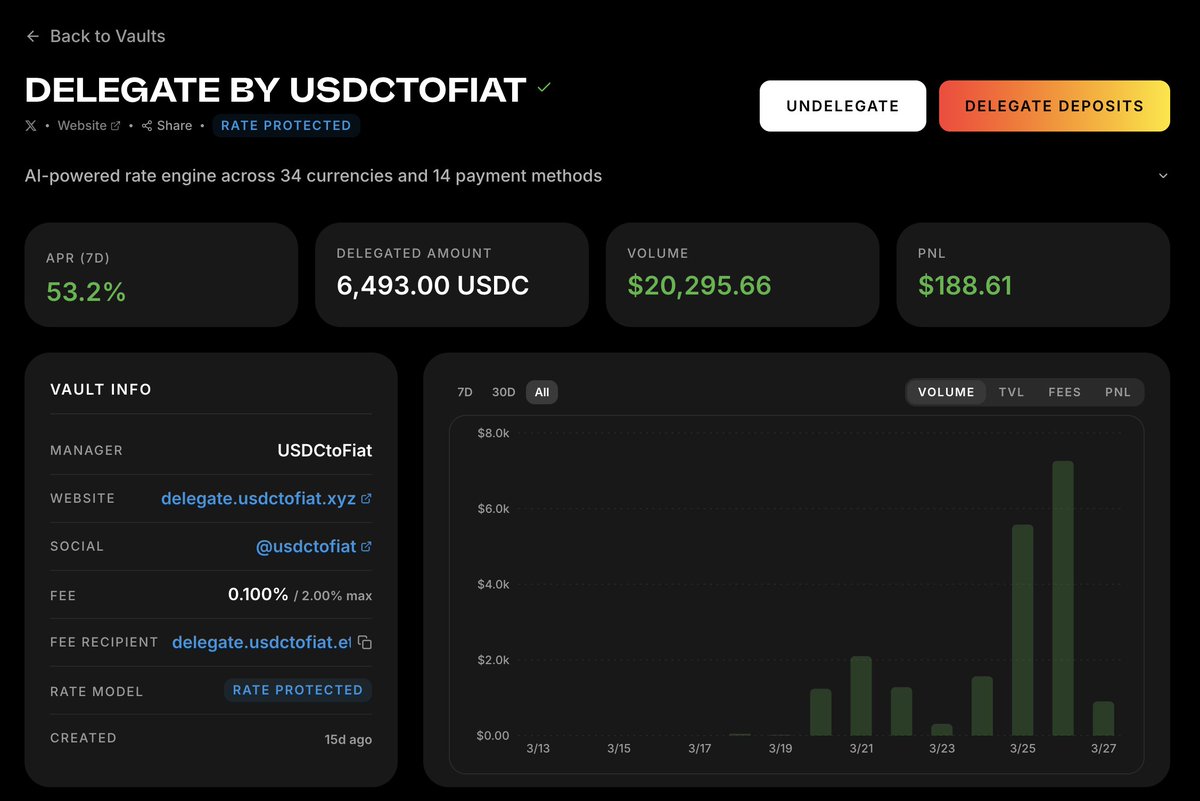Click the 3/21 volume bar
This screenshot has width=1200, height=801.
tap(861, 696)
